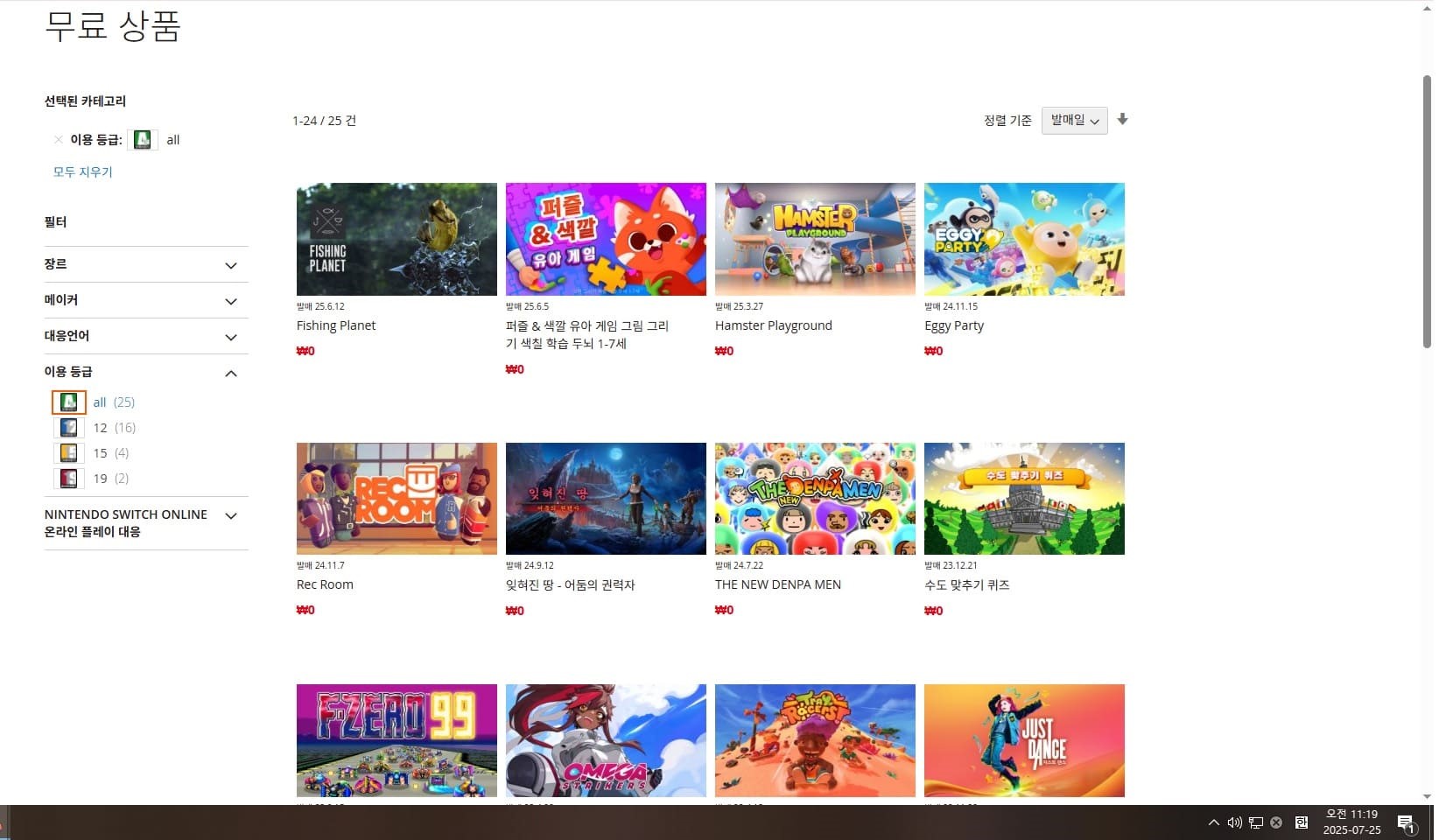
Task: Click THE NEW DENPA MEN title link
Action: pos(778,584)
